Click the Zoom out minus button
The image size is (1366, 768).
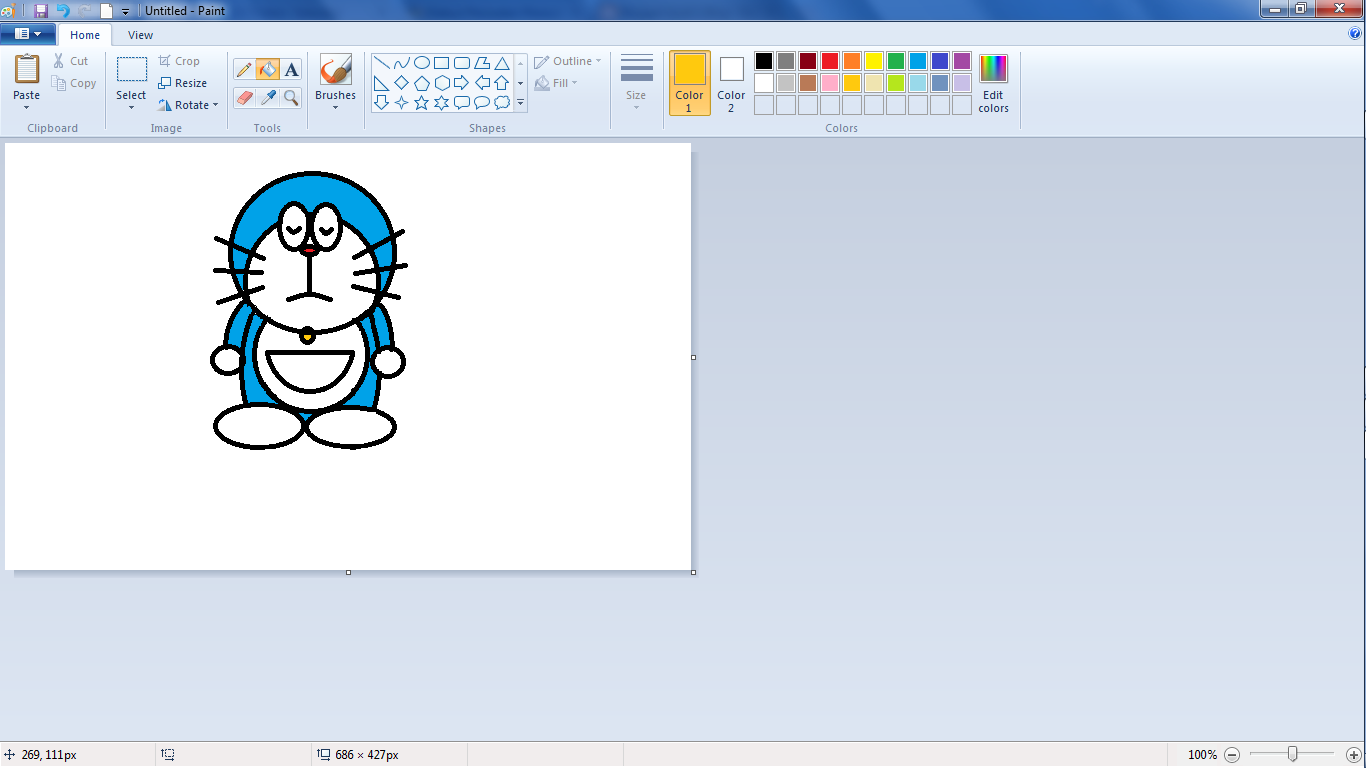1232,755
